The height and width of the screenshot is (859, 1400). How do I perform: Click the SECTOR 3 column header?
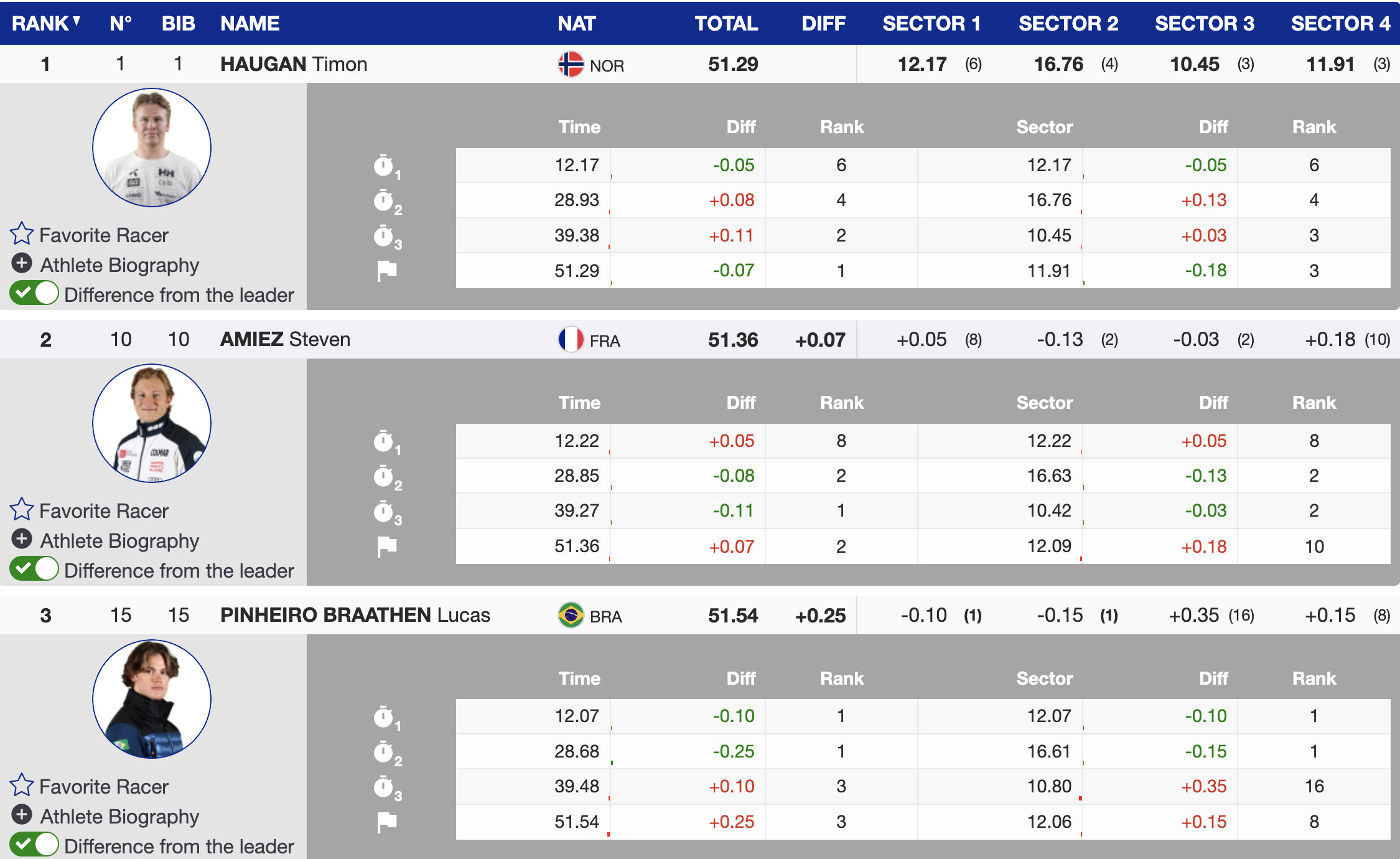pyautogui.click(x=1204, y=24)
